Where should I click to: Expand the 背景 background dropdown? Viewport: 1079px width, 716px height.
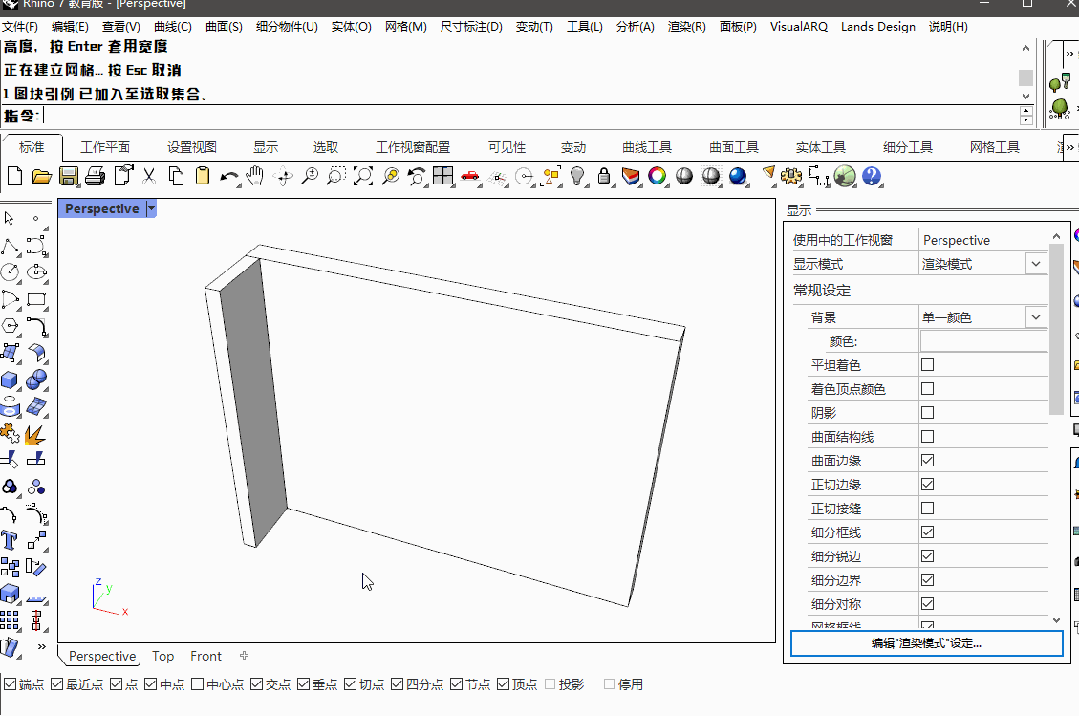[1035, 317]
